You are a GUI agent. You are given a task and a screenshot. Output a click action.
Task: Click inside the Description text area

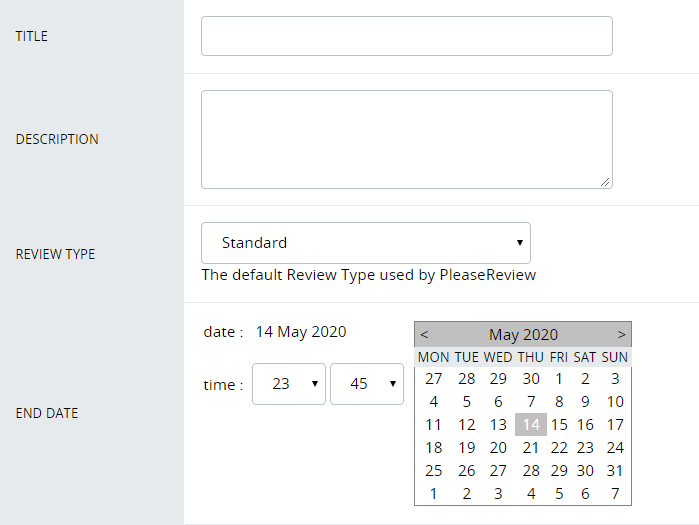[407, 139]
